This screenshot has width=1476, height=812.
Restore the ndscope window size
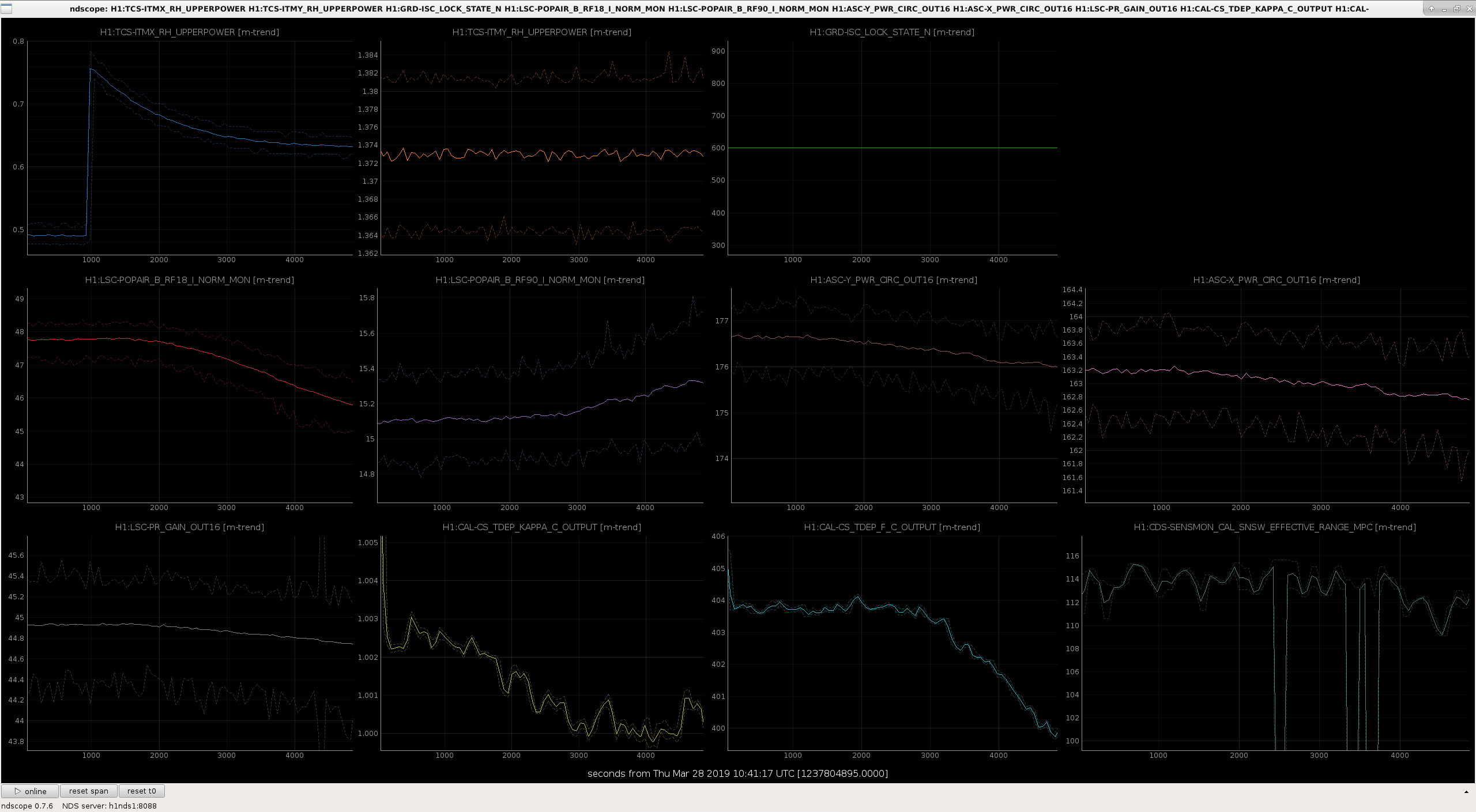1456,9
